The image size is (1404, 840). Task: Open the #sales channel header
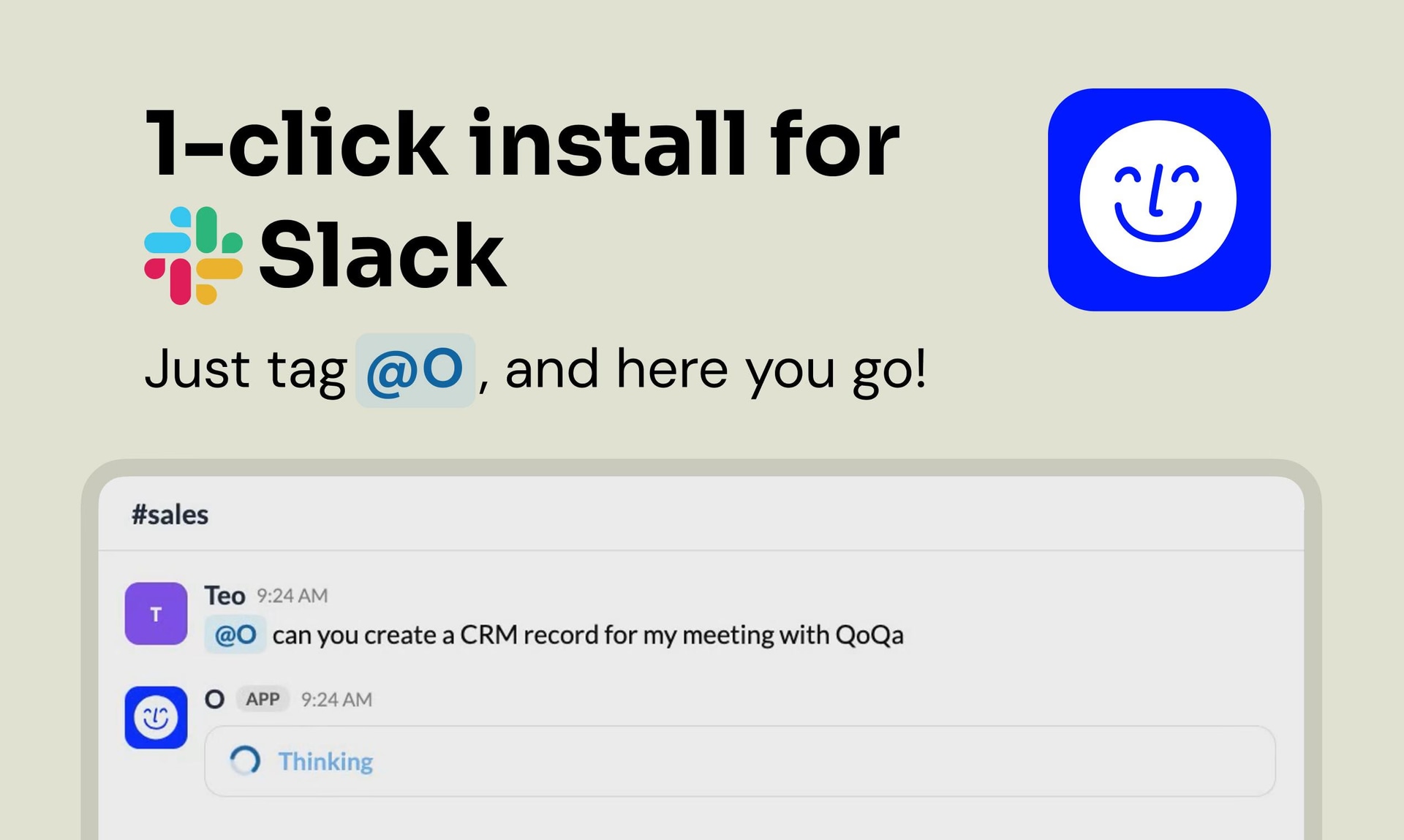click(x=170, y=515)
